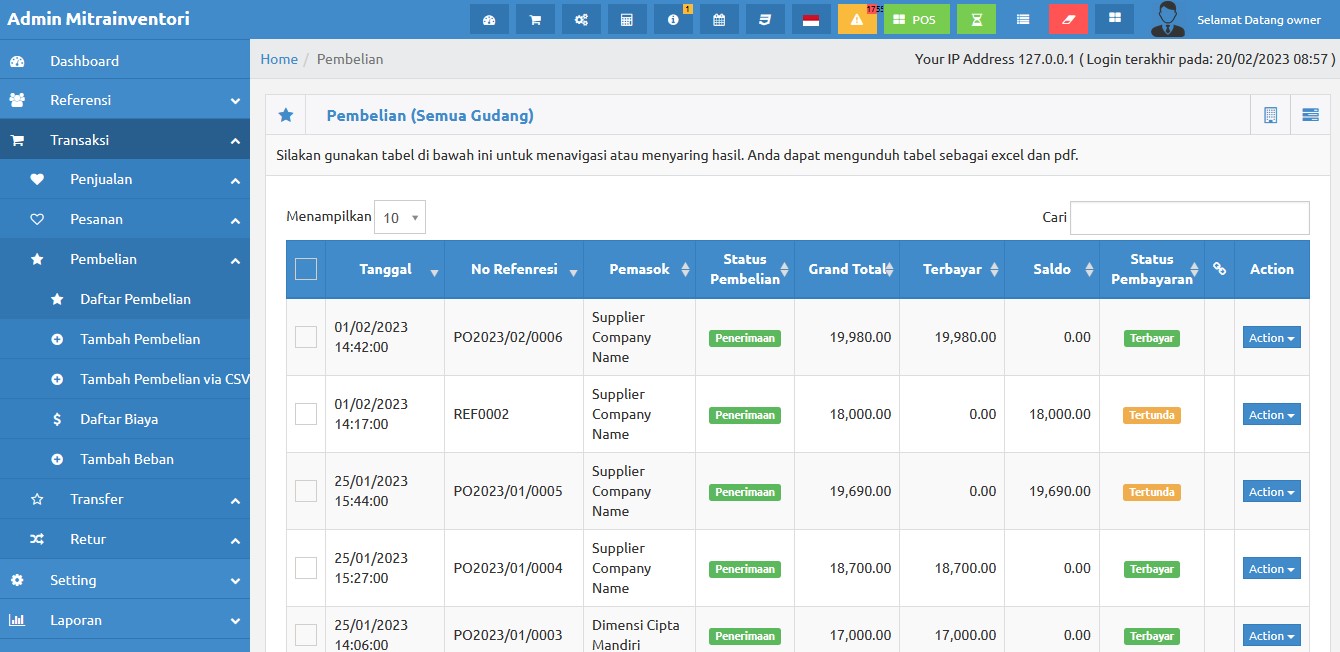The height and width of the screenshot is (652, 1340).
Task: Select Daftar Biaya from the sidebar
Action: (x=119, y=419)
